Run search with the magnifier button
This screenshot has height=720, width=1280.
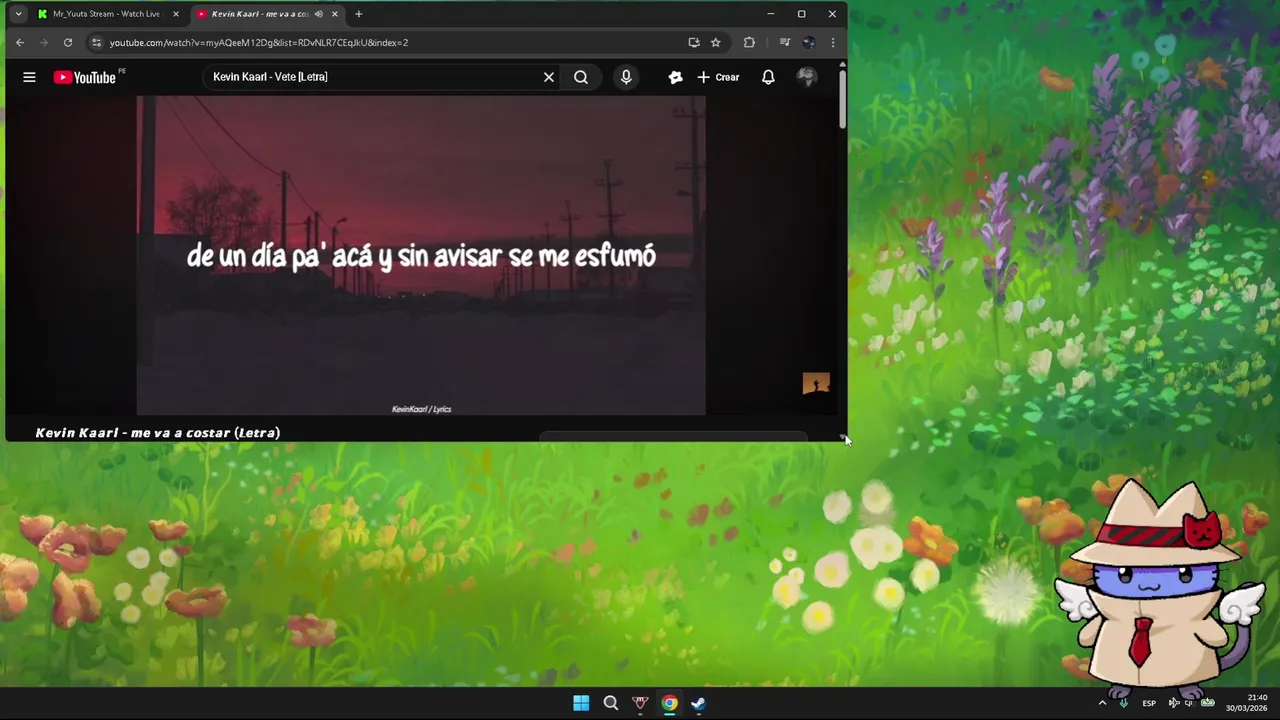point(581,77)
